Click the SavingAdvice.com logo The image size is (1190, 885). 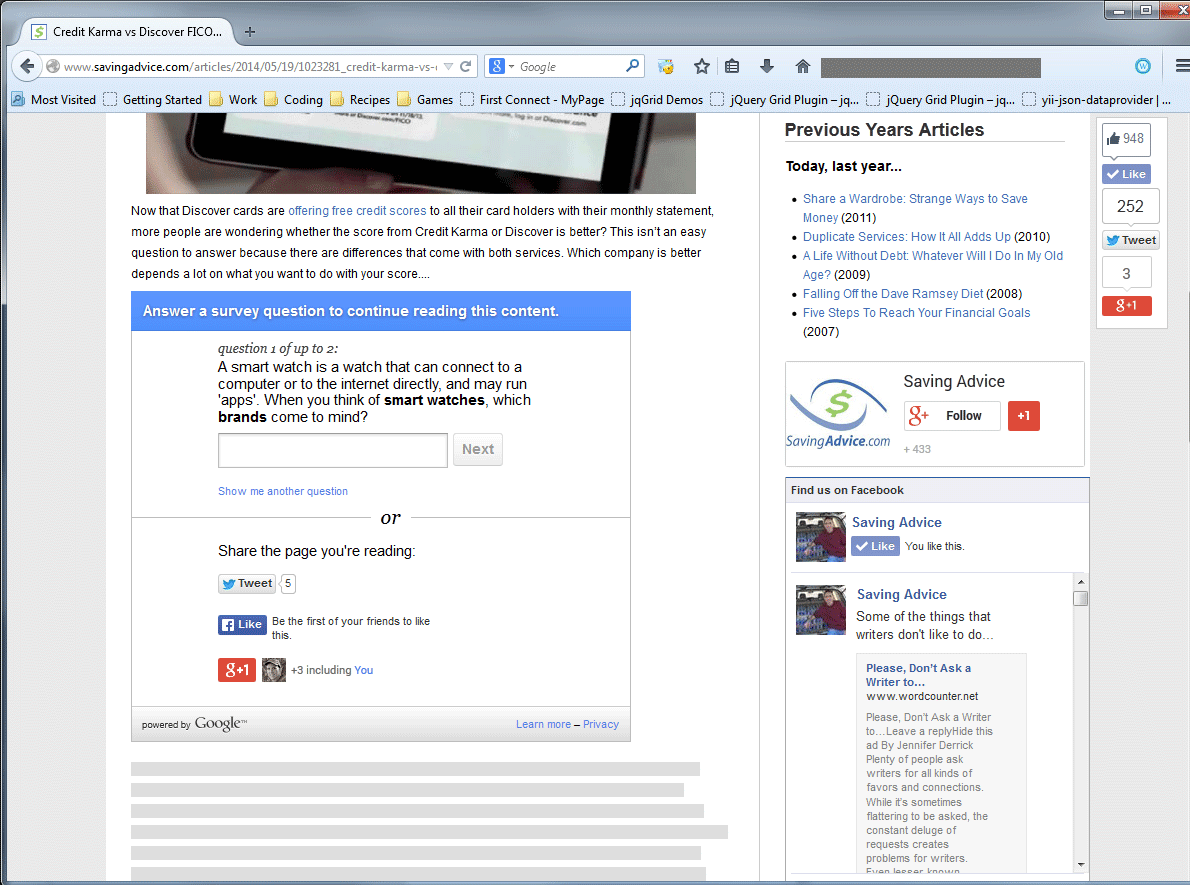tap(838, 414)
